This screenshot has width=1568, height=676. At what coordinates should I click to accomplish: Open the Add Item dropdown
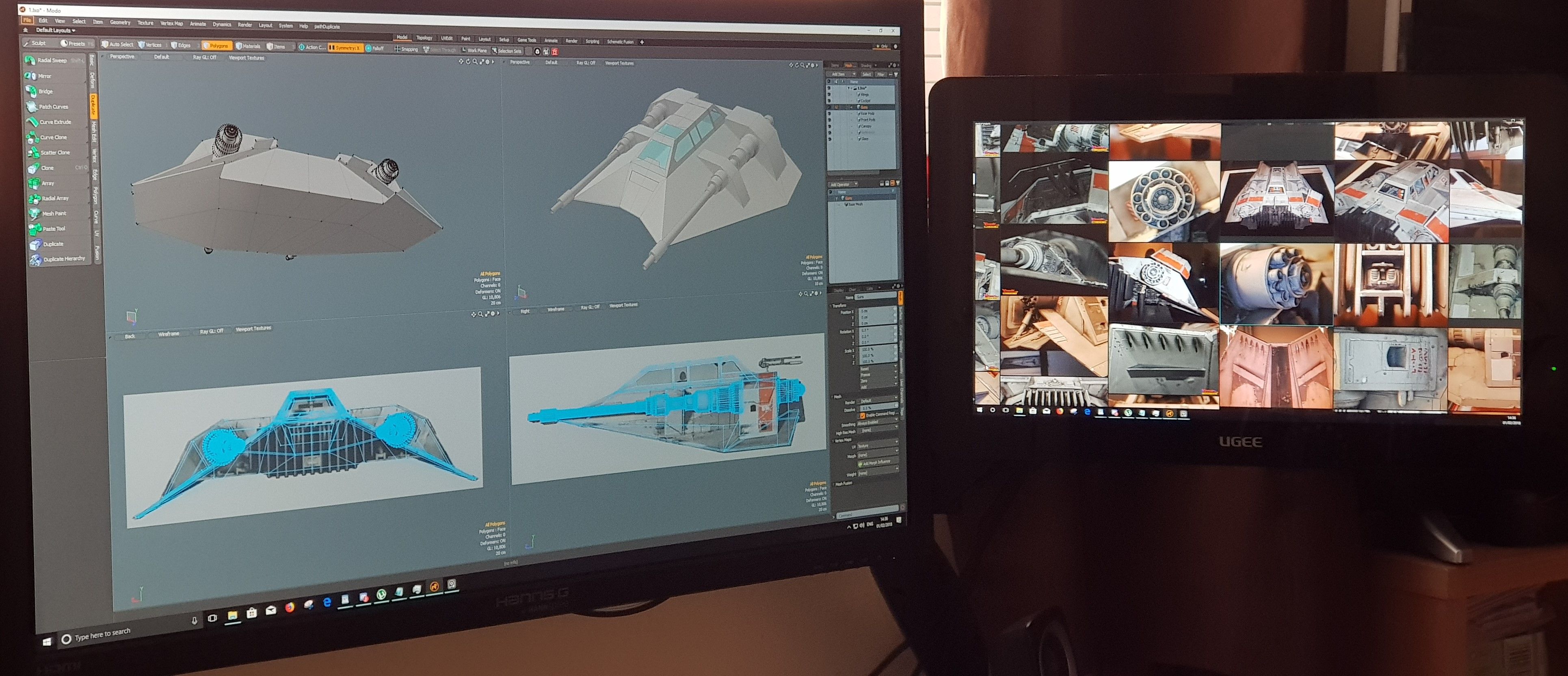(x=841, y=74)
